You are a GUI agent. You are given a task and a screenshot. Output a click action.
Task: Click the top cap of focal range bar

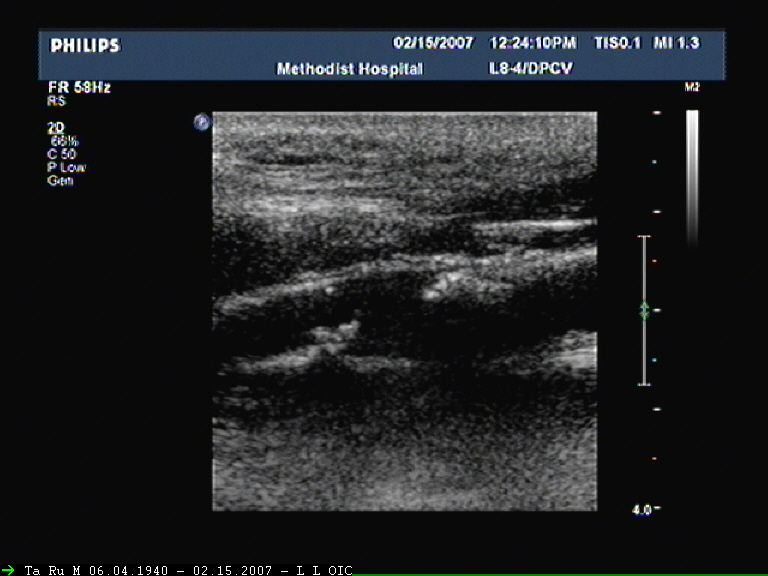point(645,237)
